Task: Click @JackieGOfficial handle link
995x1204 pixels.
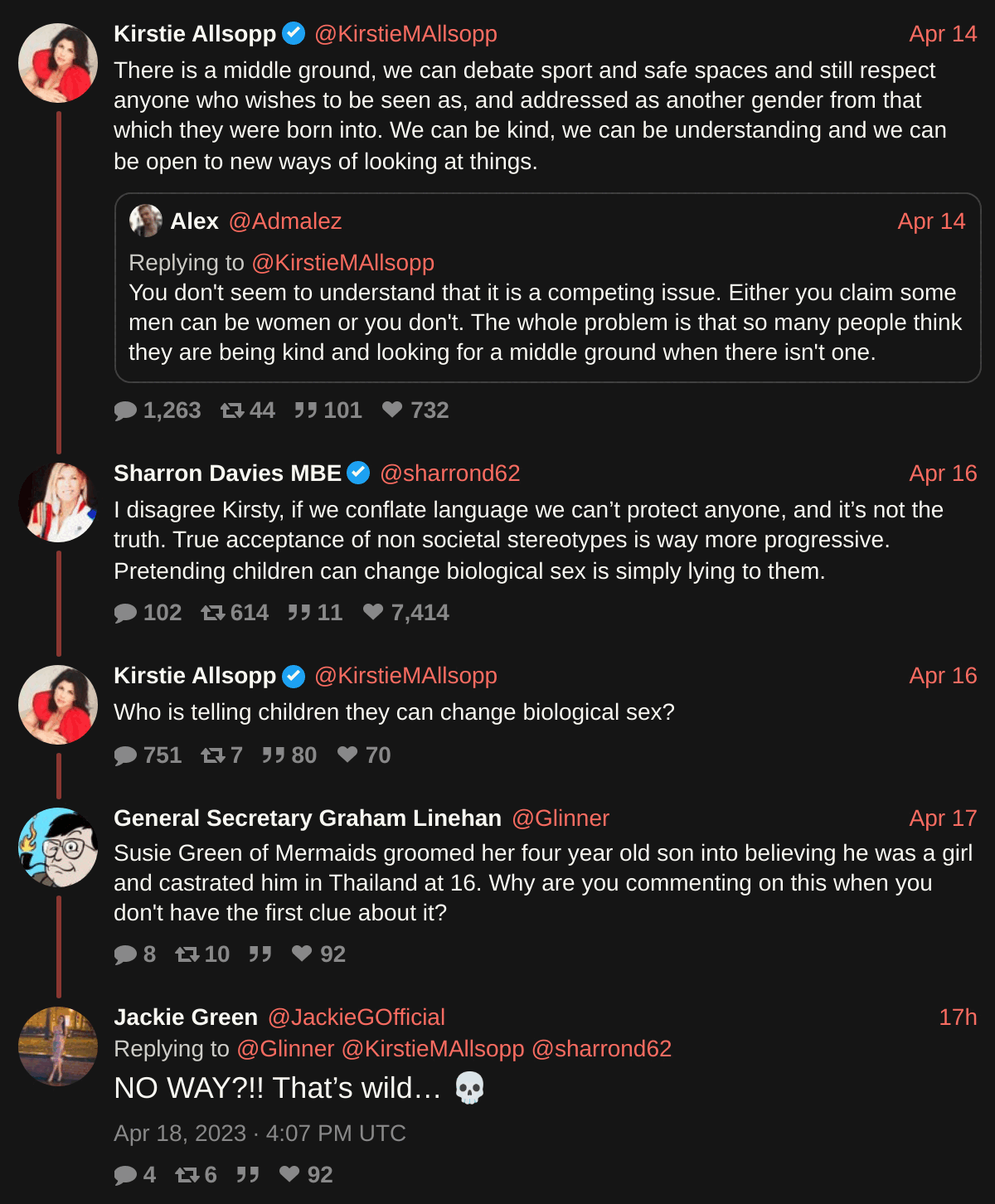Action: point(356,1017)
